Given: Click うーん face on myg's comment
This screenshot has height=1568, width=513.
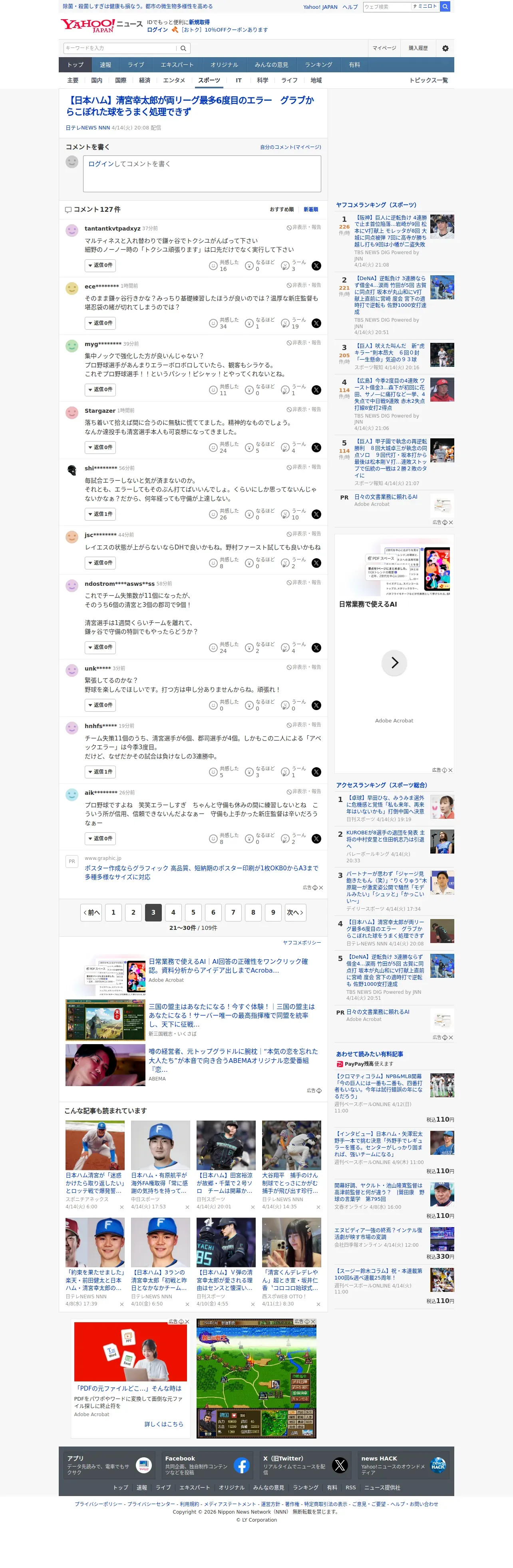Looking at the screenshot, I should point(285,390).
